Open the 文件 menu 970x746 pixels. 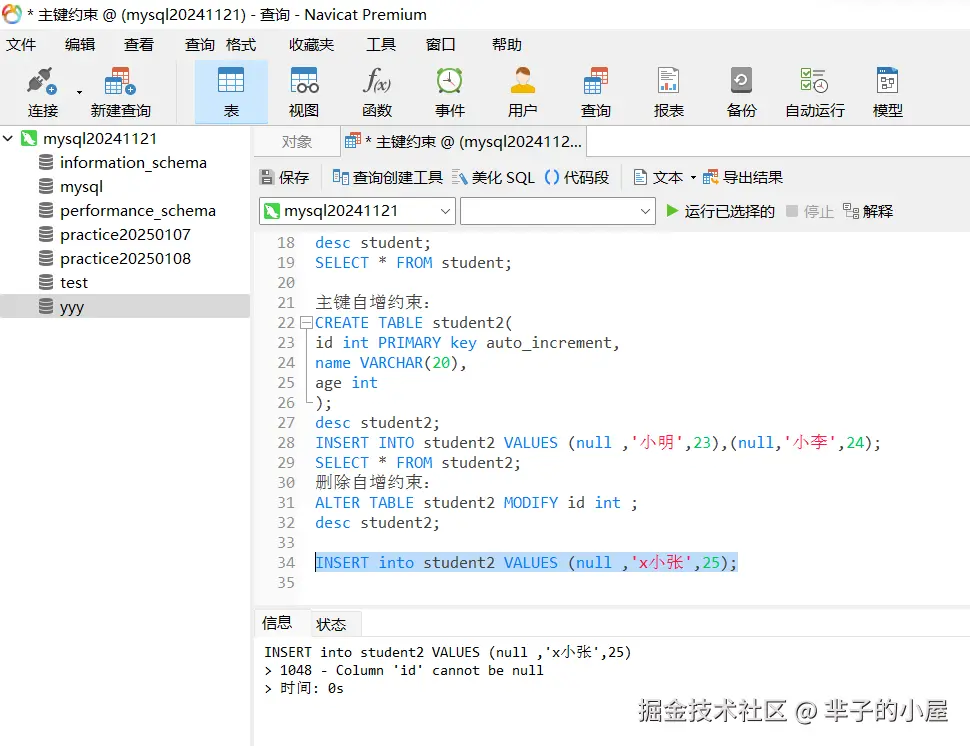point(21,45)
